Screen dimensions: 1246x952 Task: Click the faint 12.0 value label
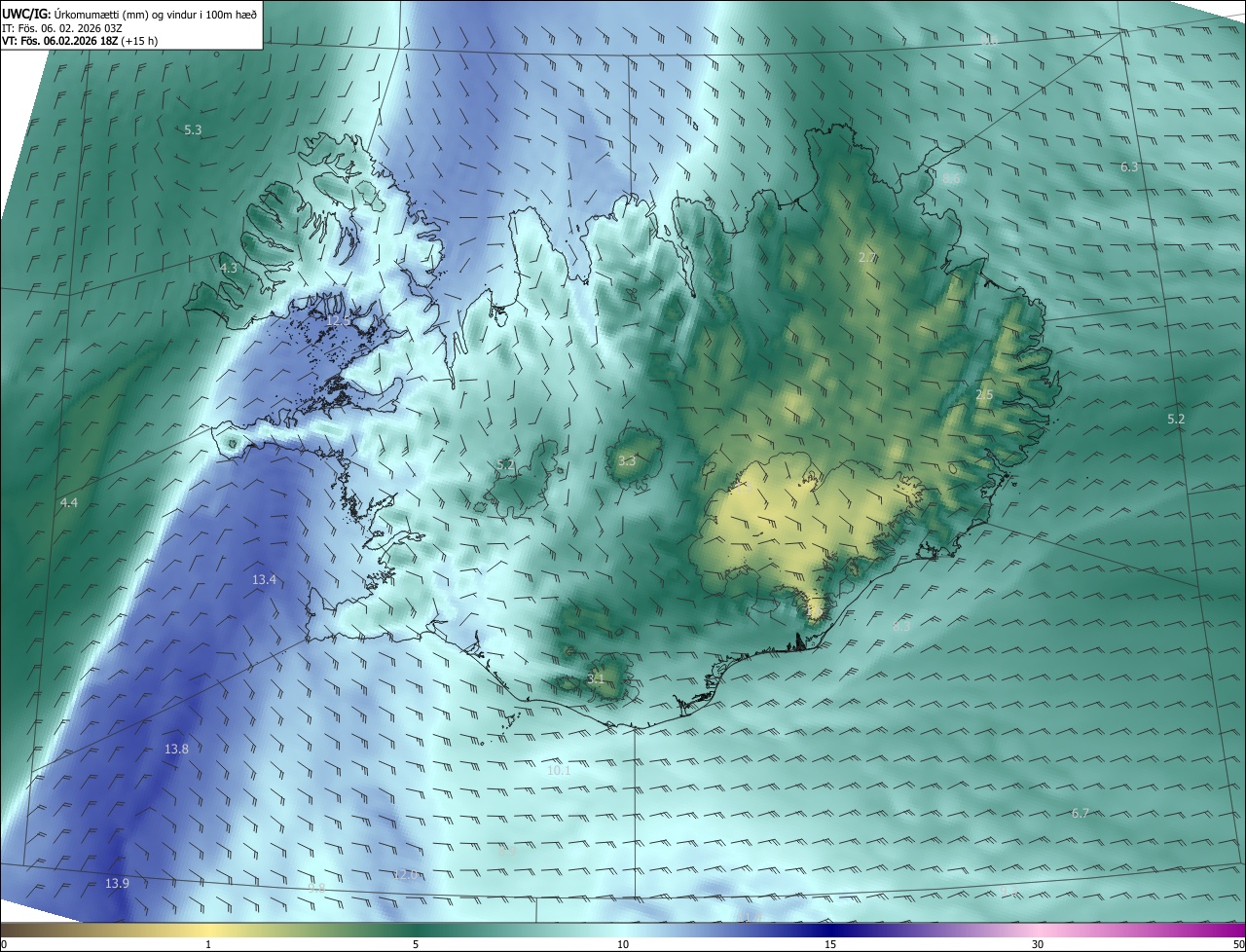tap(406, 874)
